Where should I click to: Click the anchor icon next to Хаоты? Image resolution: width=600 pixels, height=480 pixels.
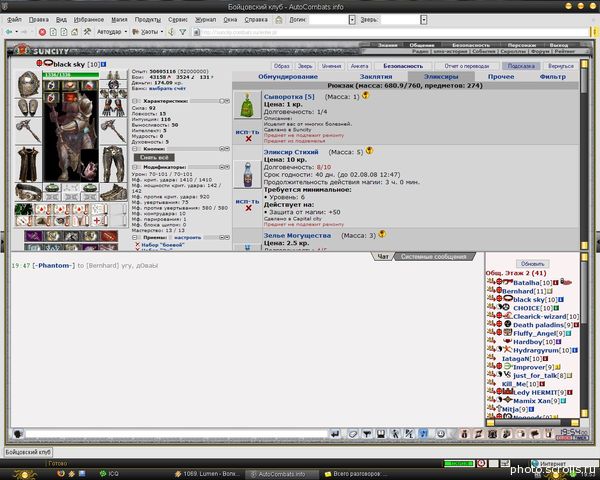pos(171,32)
